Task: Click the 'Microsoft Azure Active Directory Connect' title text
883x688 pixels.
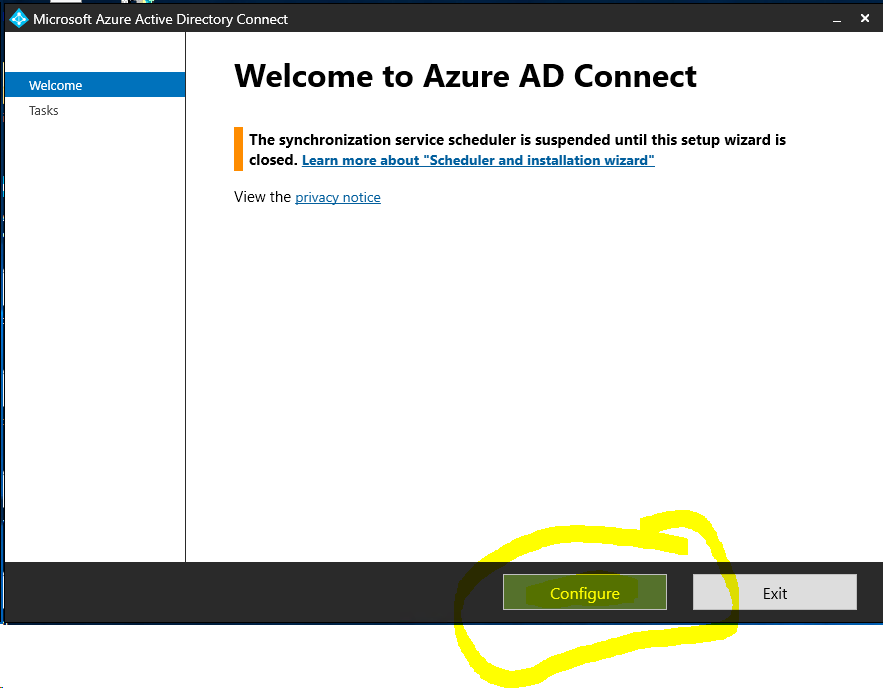Action: click(160, 19)
